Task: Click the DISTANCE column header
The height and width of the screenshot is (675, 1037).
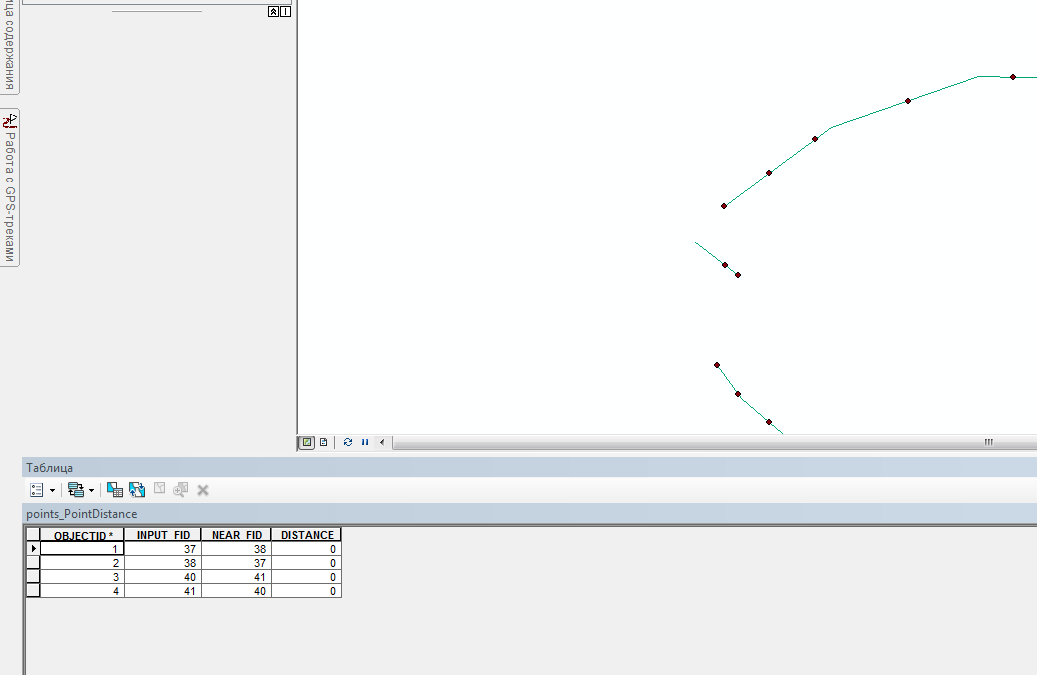Action: [x=307, y=535]
